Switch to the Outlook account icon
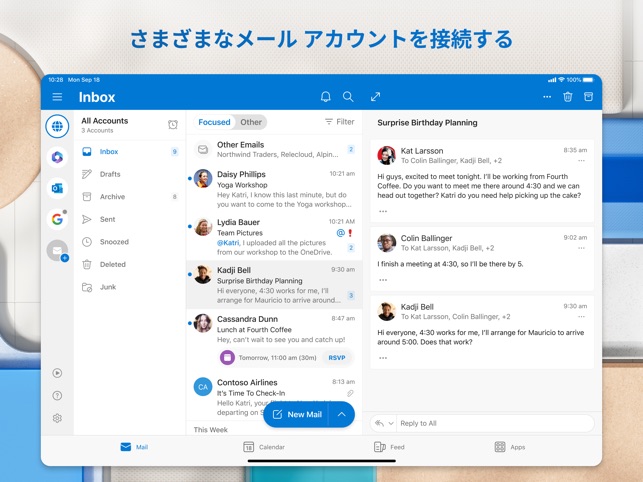 coord(57,188)
